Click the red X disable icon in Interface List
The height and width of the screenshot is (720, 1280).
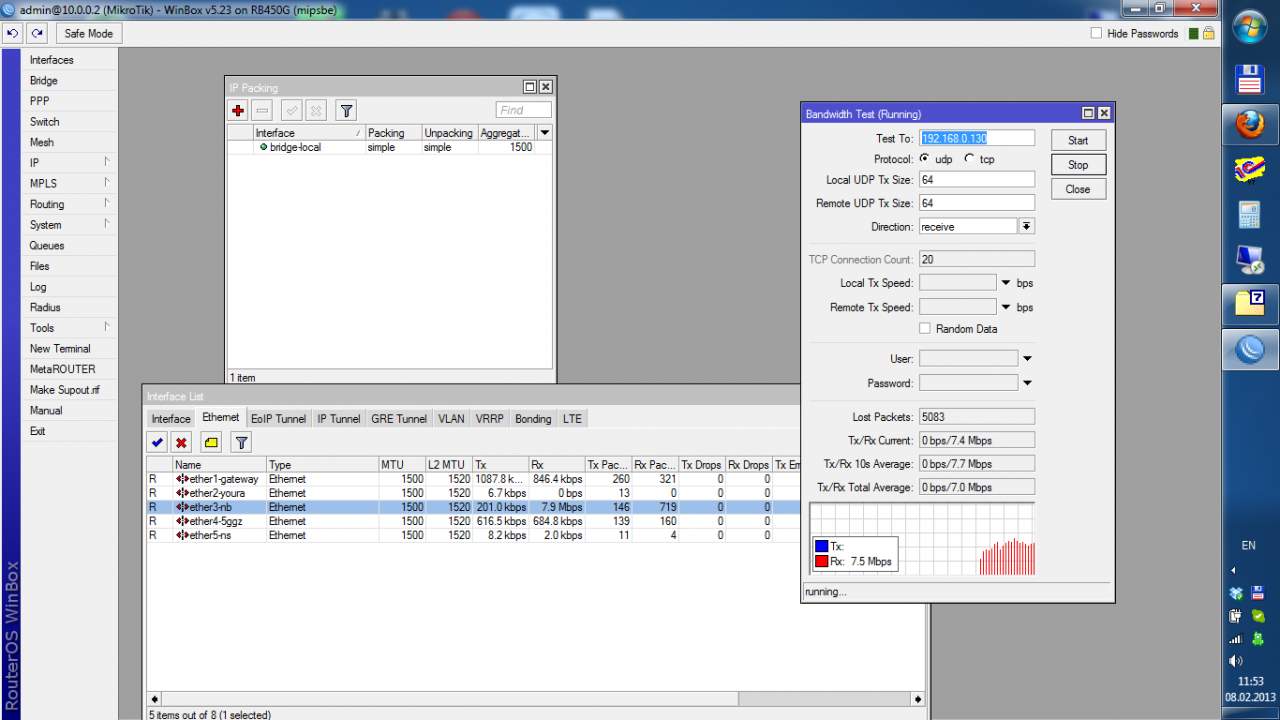pyautogui.click(x=181, y=442)
